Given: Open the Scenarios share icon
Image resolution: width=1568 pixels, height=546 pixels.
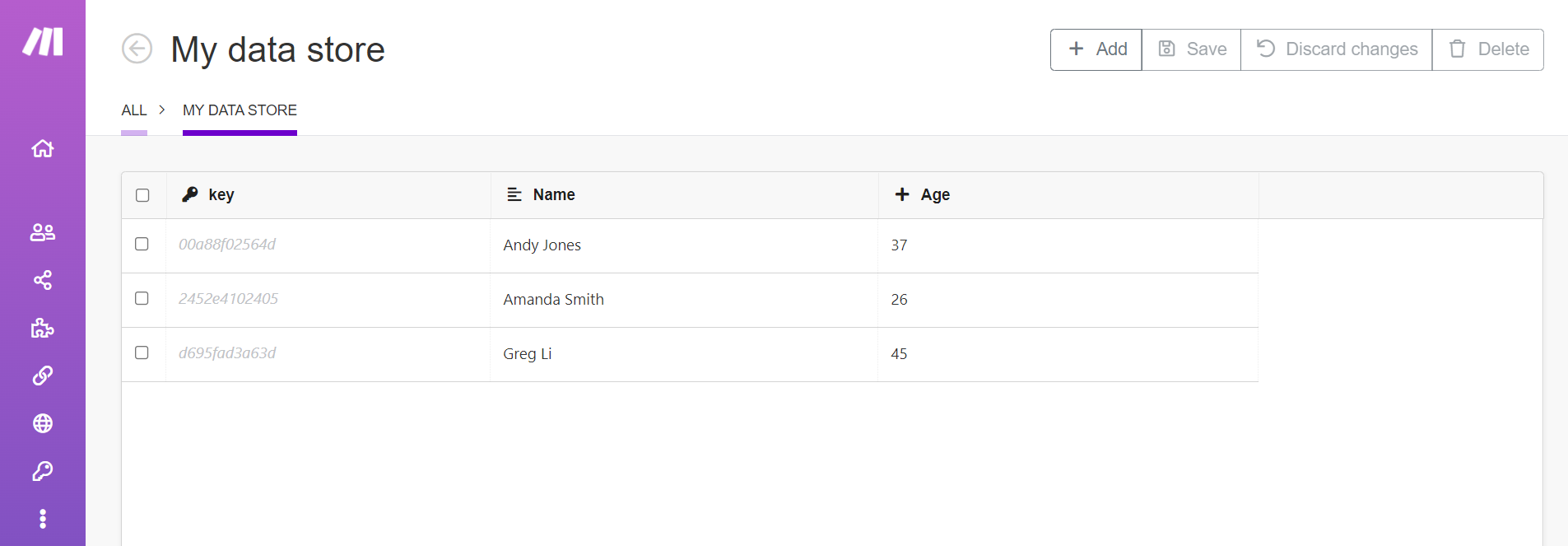Looking at the screenshot, I should click(43, 280).
